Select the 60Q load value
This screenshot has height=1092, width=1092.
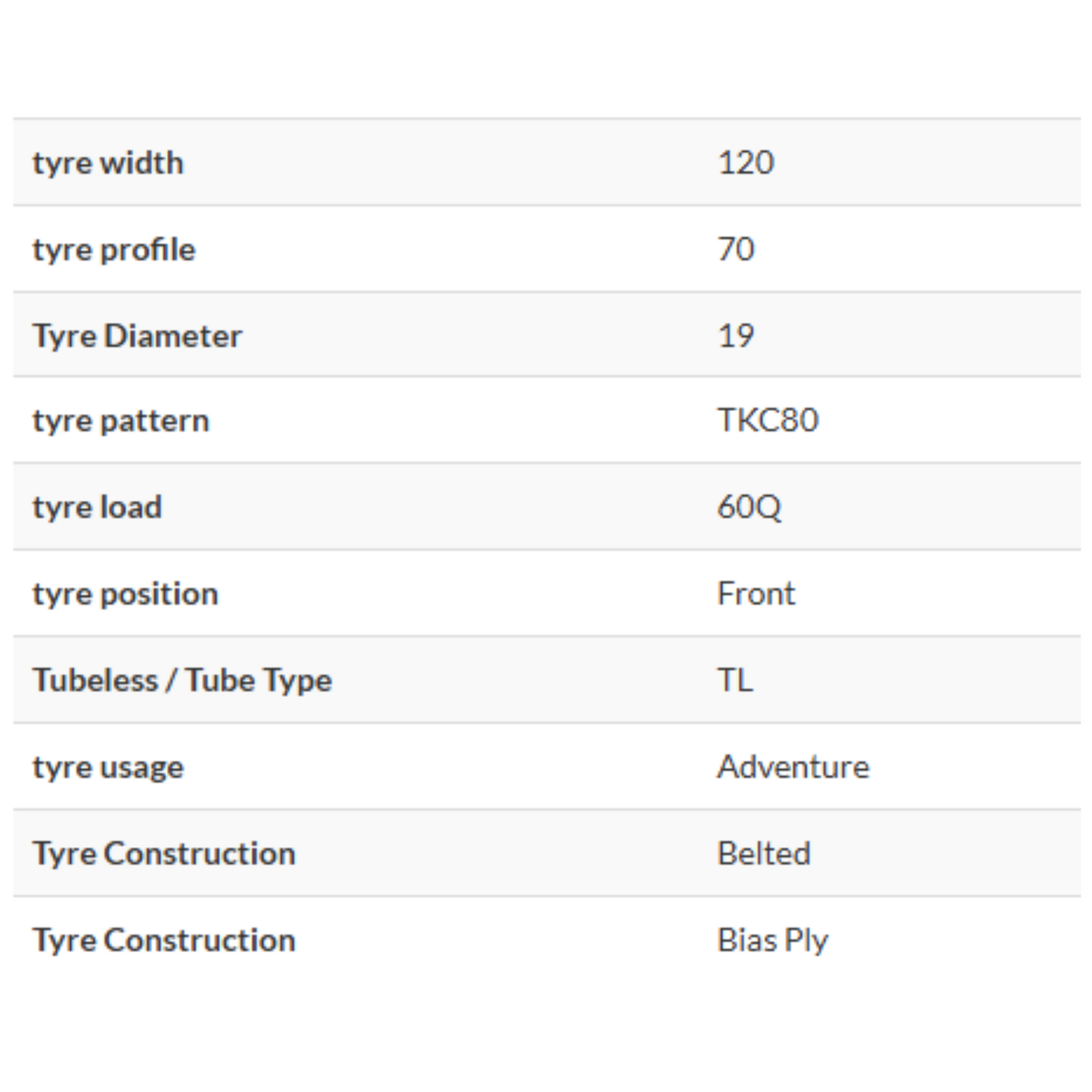[x=748, y=508]
